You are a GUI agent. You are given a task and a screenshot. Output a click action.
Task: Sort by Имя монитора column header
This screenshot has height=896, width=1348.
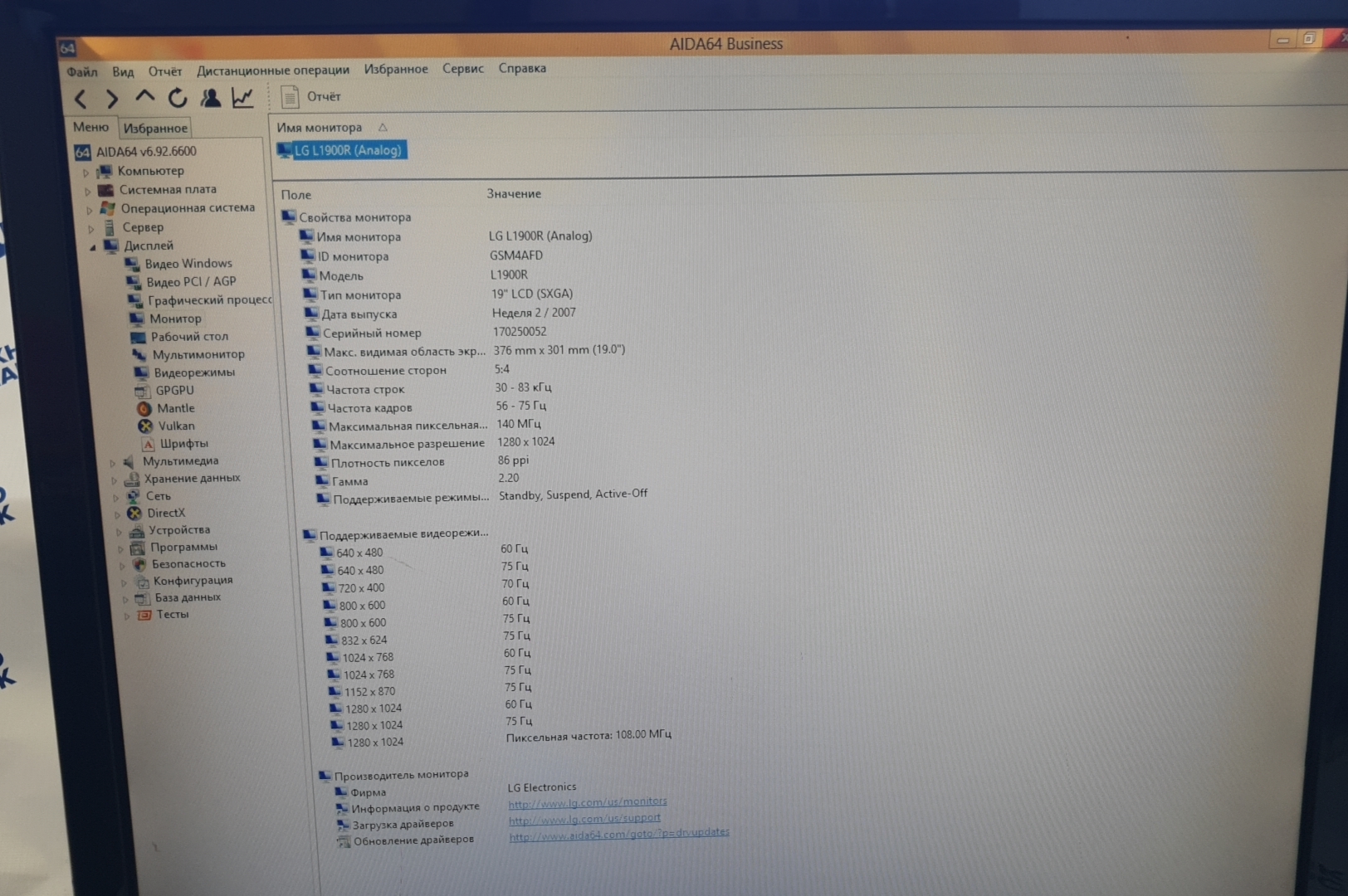point(320,128)
